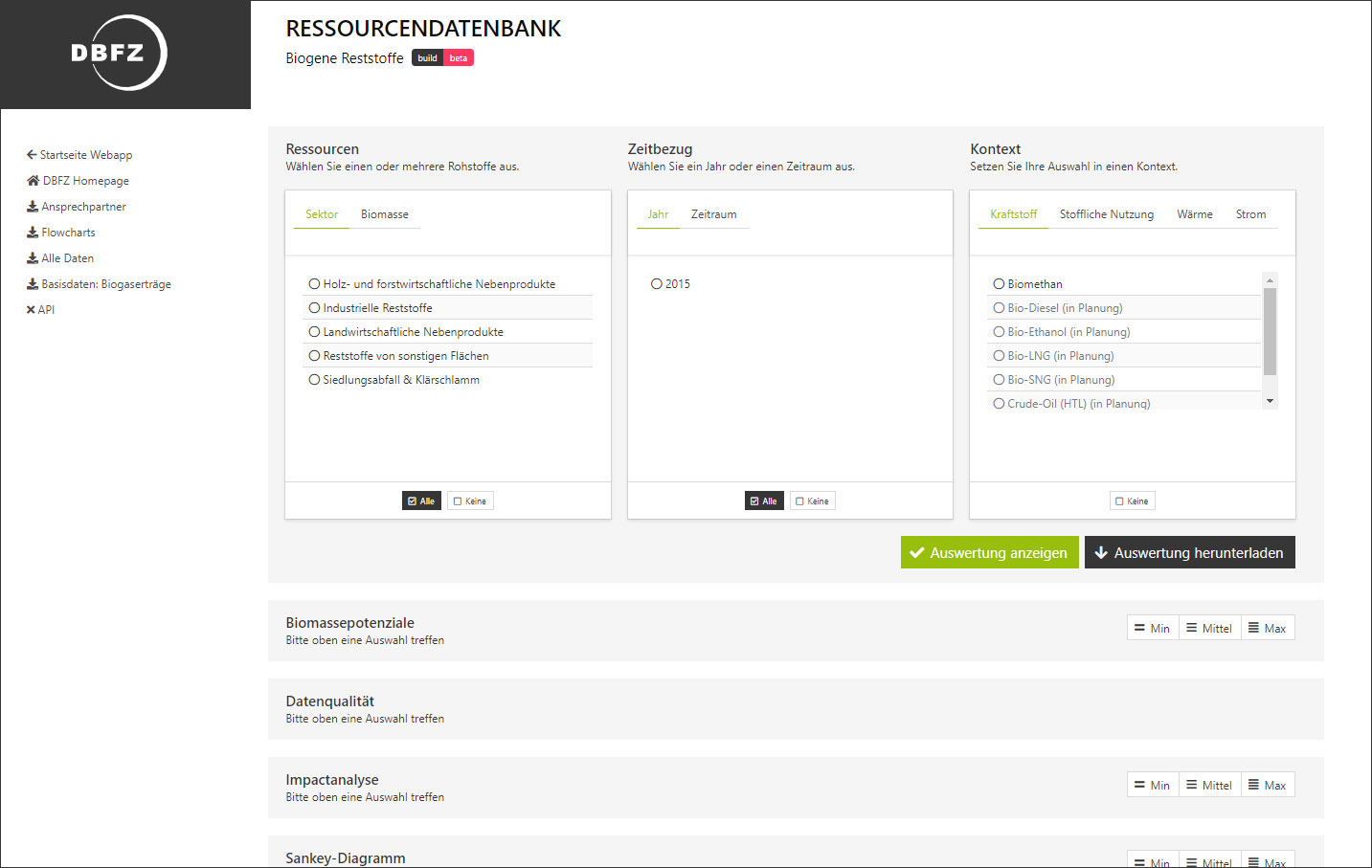Click the RESSOURCENDATENBANK title
This screenshot has height=868, width=1372.
423,29
